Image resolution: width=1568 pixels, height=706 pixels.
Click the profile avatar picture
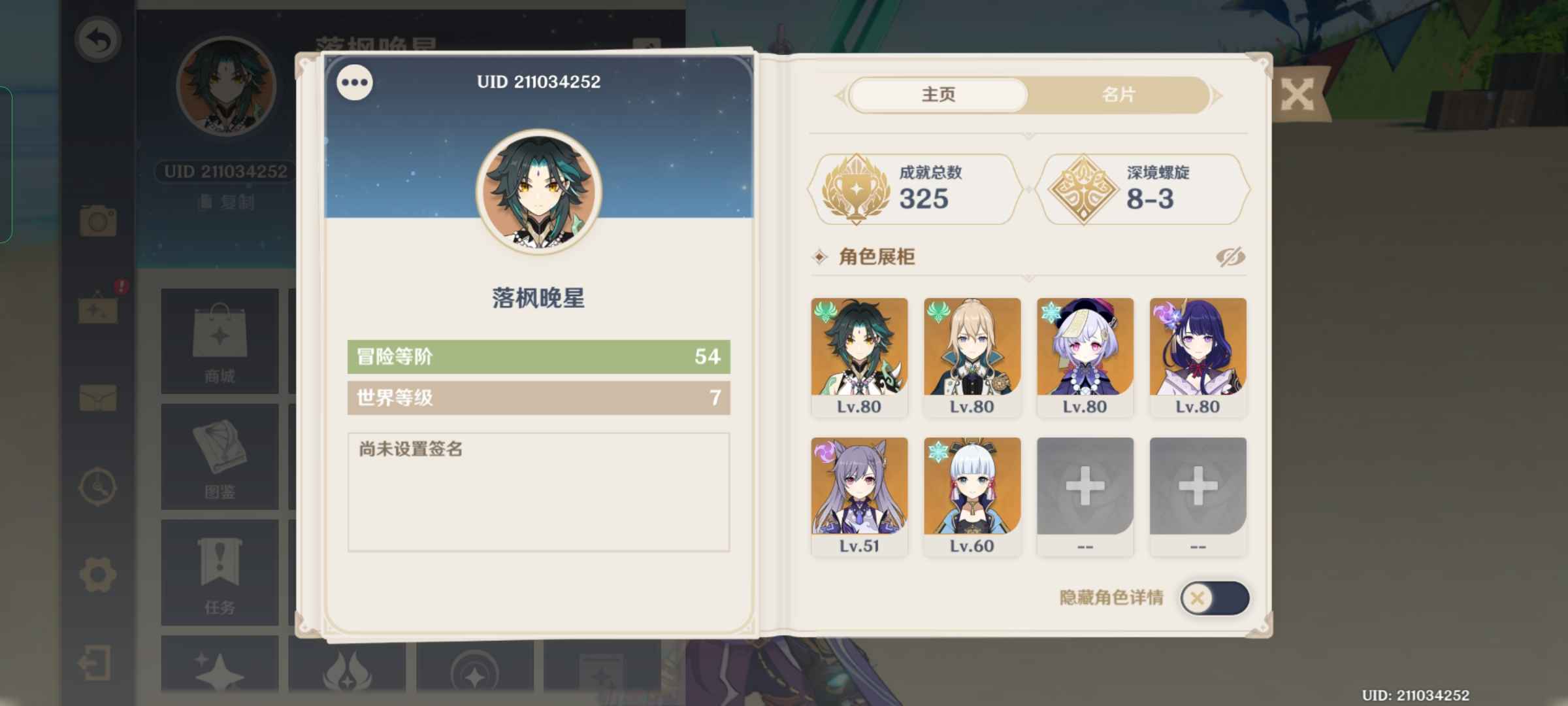pyautogui.click(x=538, y=191)
